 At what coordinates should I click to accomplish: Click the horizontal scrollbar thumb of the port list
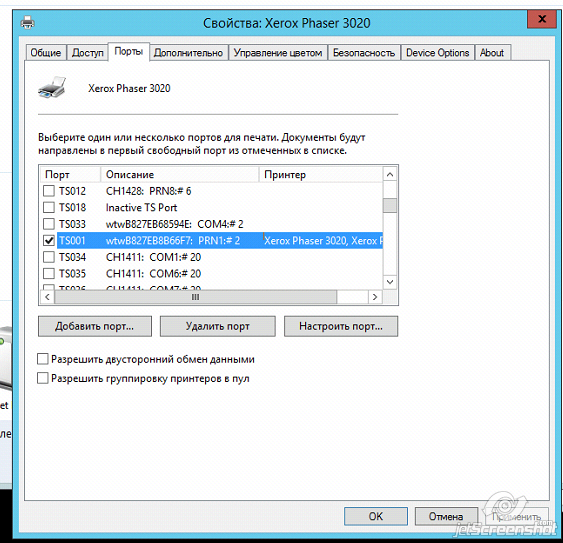point(196,297)
